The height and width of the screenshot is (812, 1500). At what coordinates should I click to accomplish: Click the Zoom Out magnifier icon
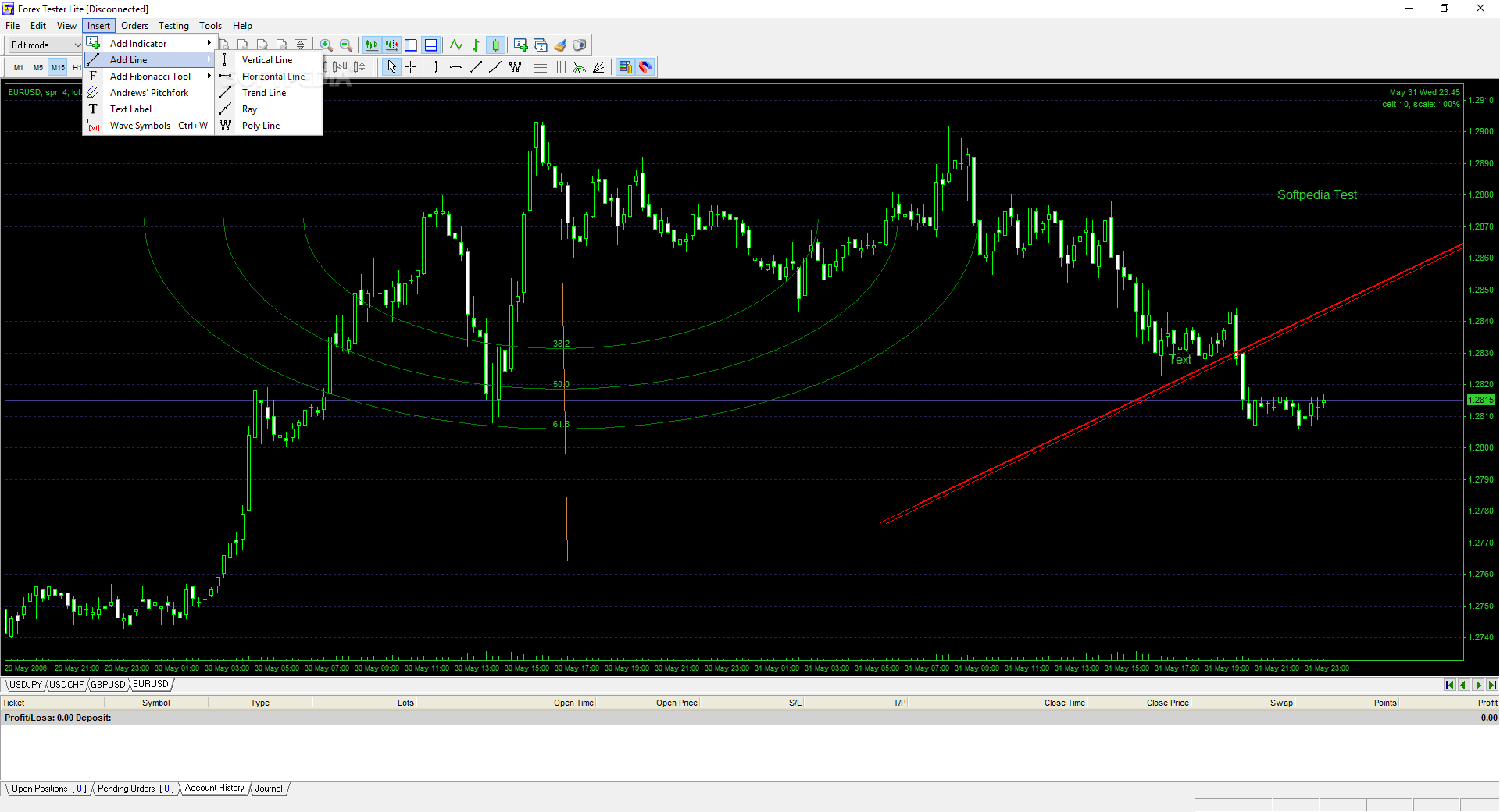click(x=346, y=45)
